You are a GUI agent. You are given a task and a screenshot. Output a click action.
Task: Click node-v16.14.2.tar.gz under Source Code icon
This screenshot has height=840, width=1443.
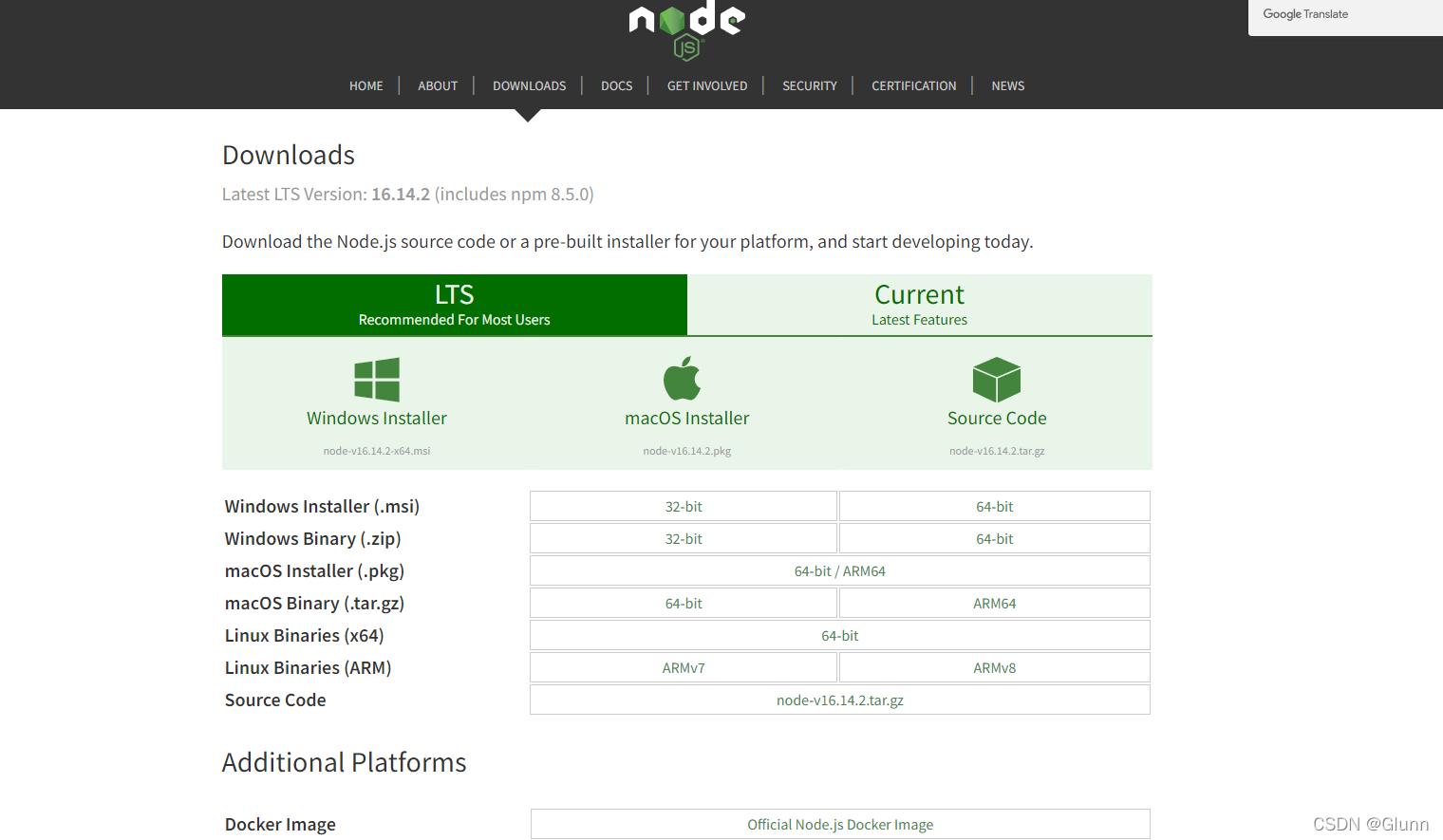(x=997, y=451)
